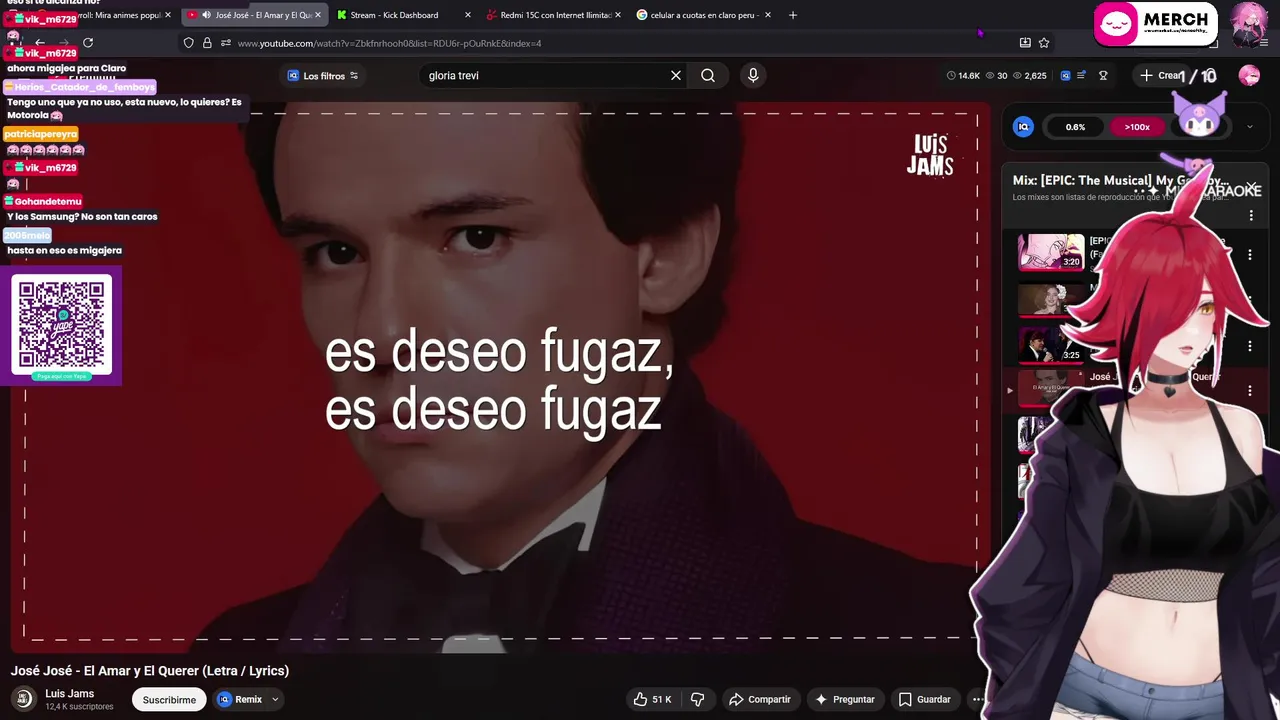Start voice search with the microphone
1280x720 pixels.
753,75
